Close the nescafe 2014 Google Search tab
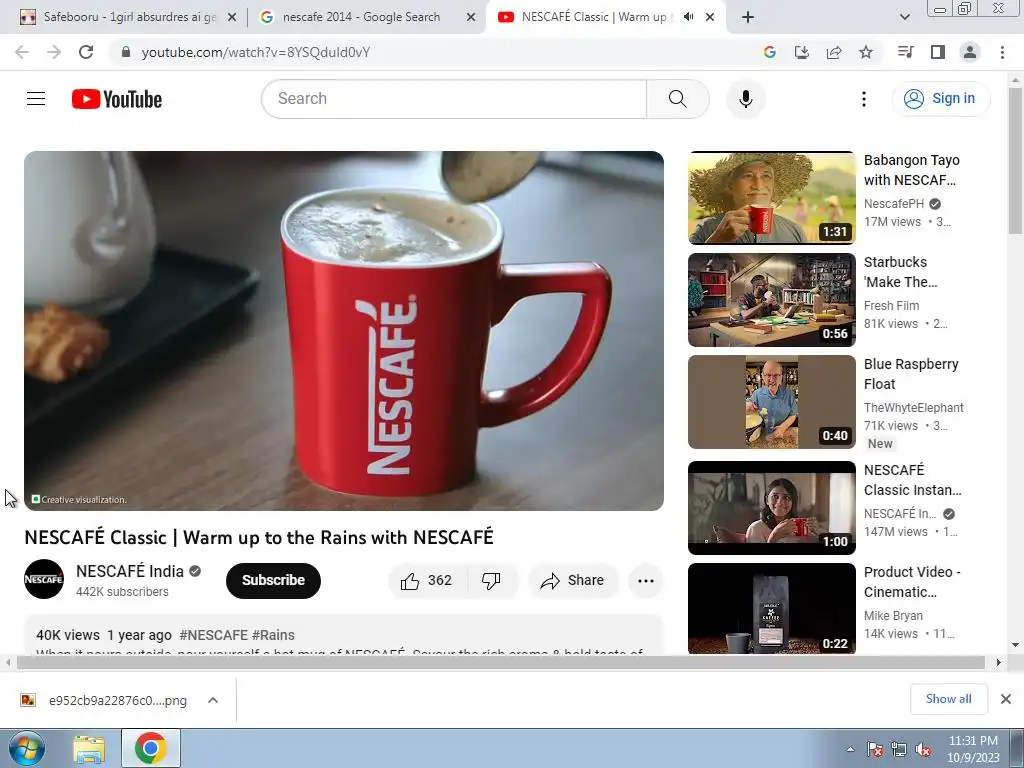Viewport: 1024px width, 768px height. click(x=471, y=18)
